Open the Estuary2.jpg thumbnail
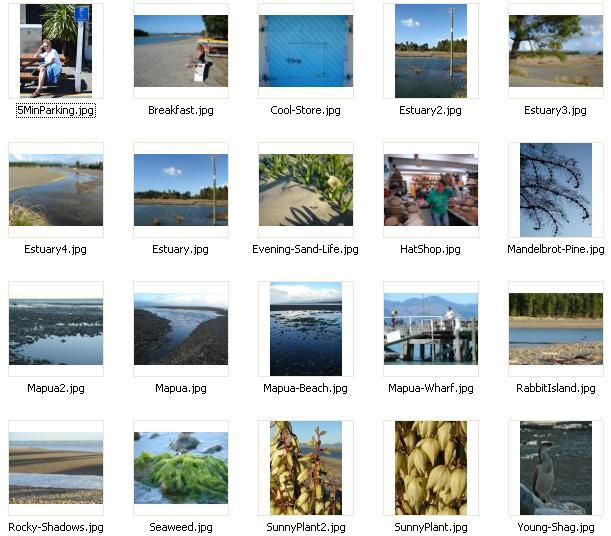This screenshot has height=536, width=611. point(431,51)
